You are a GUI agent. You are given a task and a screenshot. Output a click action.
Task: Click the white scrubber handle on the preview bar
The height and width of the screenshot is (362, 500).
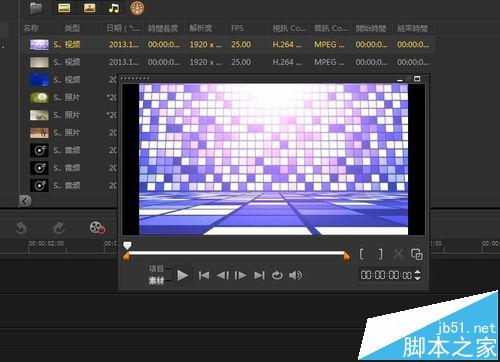point(127,246)
